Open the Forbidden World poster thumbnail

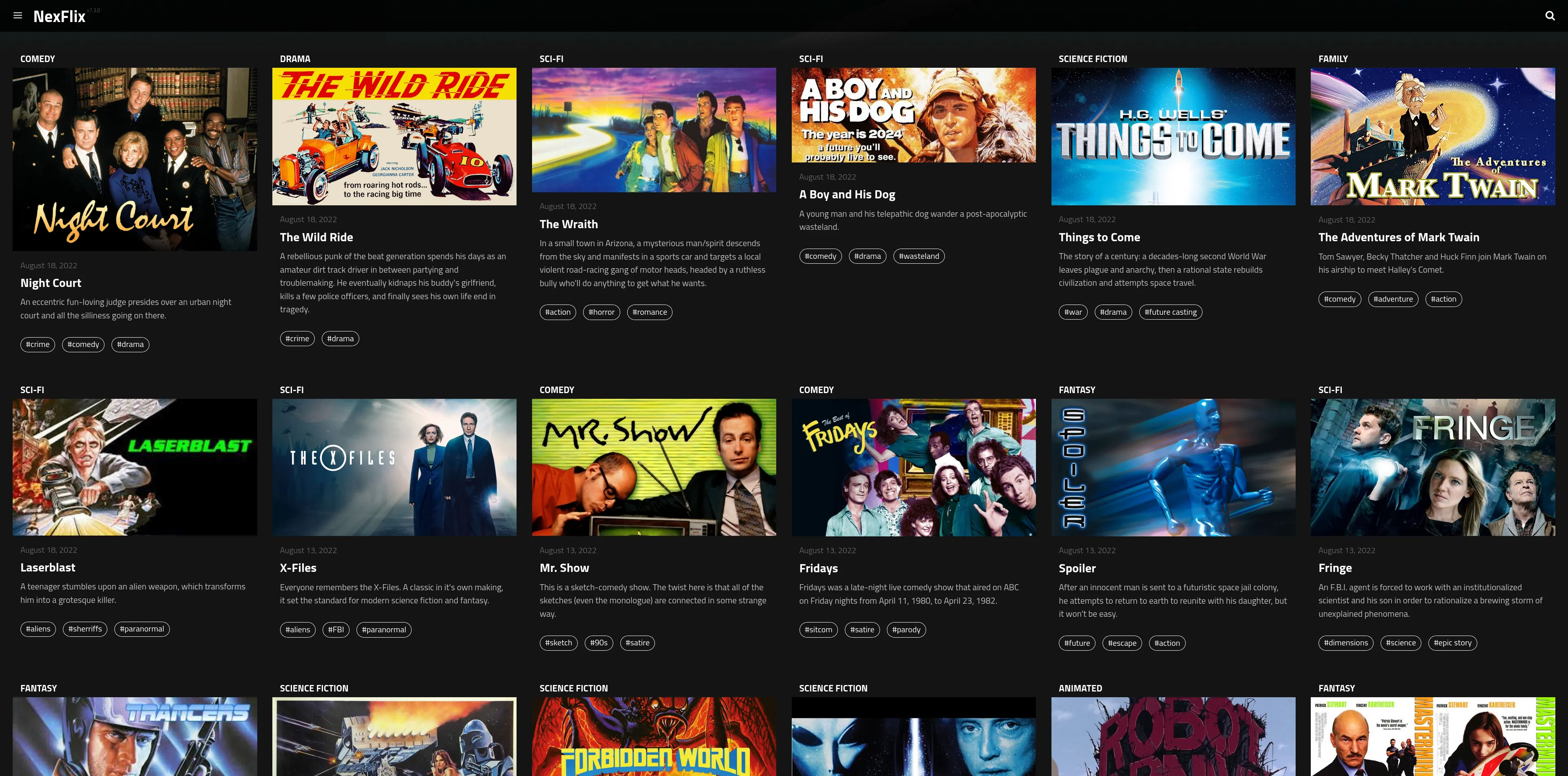[654, 736]
